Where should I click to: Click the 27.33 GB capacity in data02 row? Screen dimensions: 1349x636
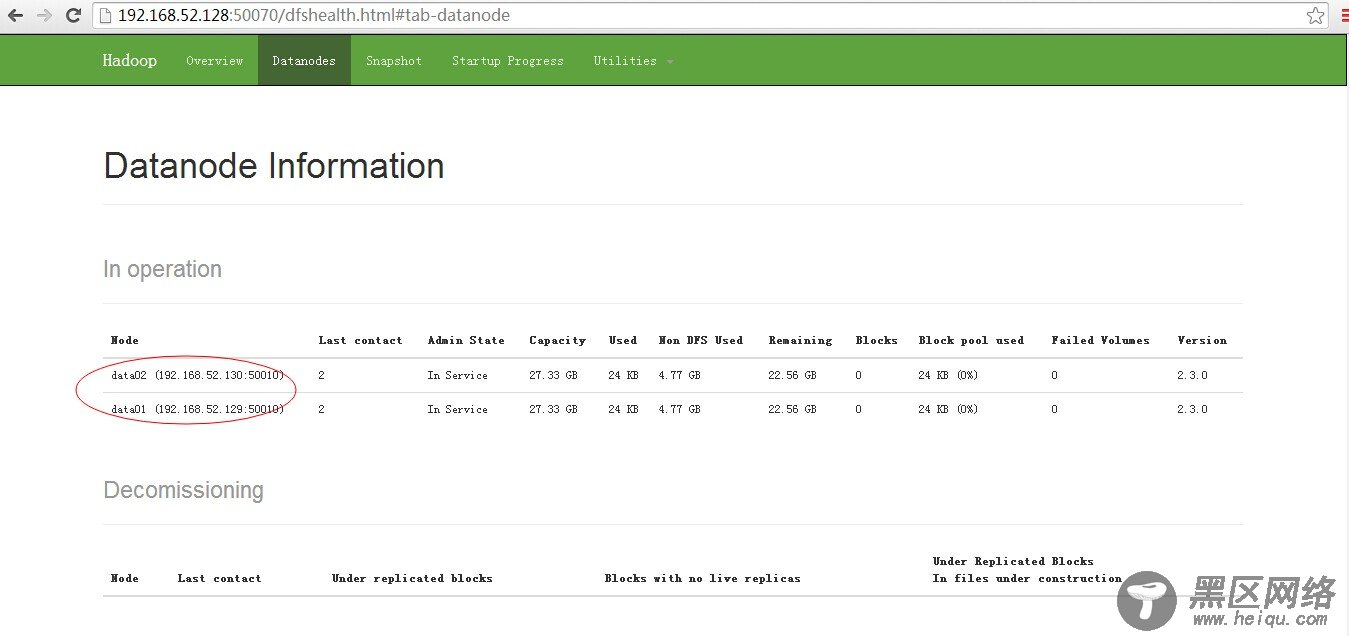[553, 375]
